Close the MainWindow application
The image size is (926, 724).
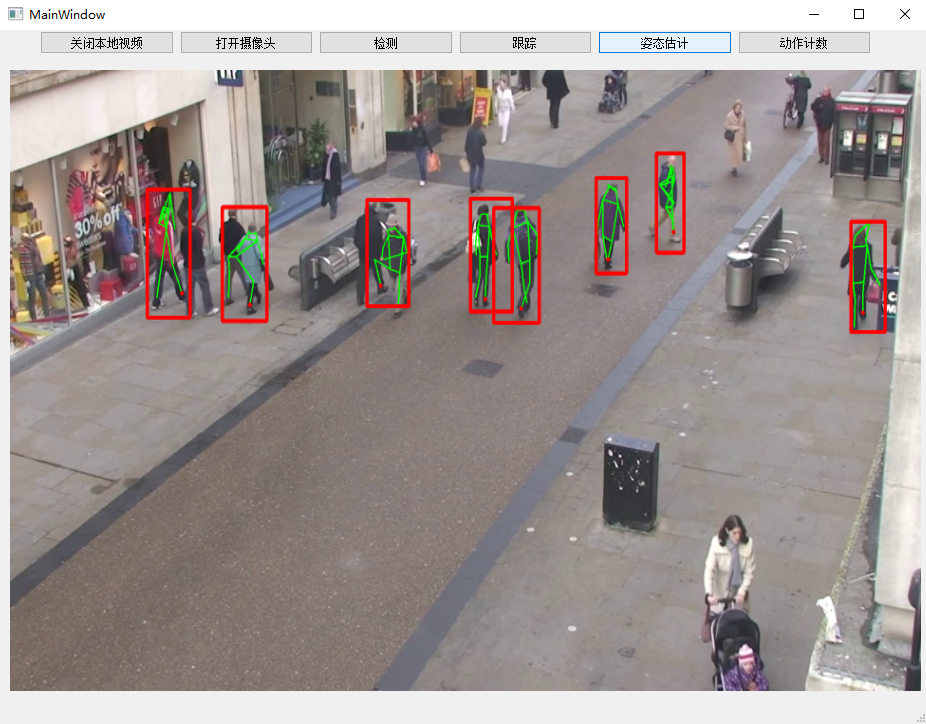(904, 14)
